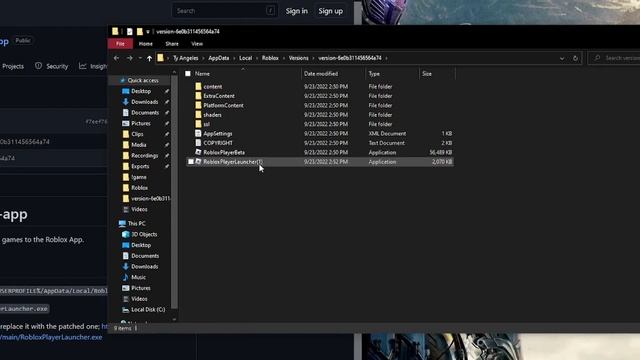Open recent locations dropdown arrow
Image resolution: width=640 pixels, height=360 pixels.
coord(140,58)
